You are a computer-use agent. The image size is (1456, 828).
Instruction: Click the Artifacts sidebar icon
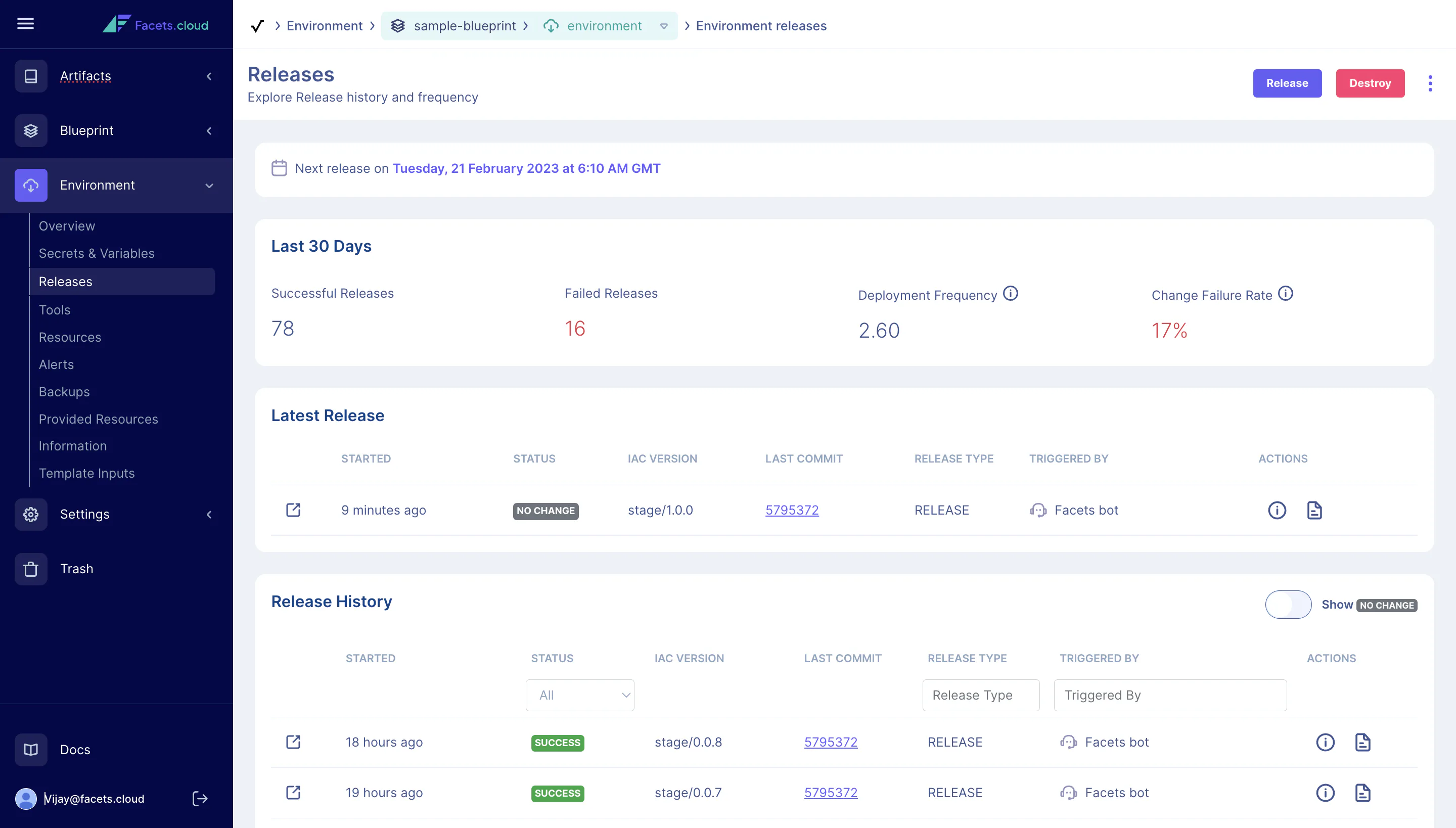click(31, 76)
